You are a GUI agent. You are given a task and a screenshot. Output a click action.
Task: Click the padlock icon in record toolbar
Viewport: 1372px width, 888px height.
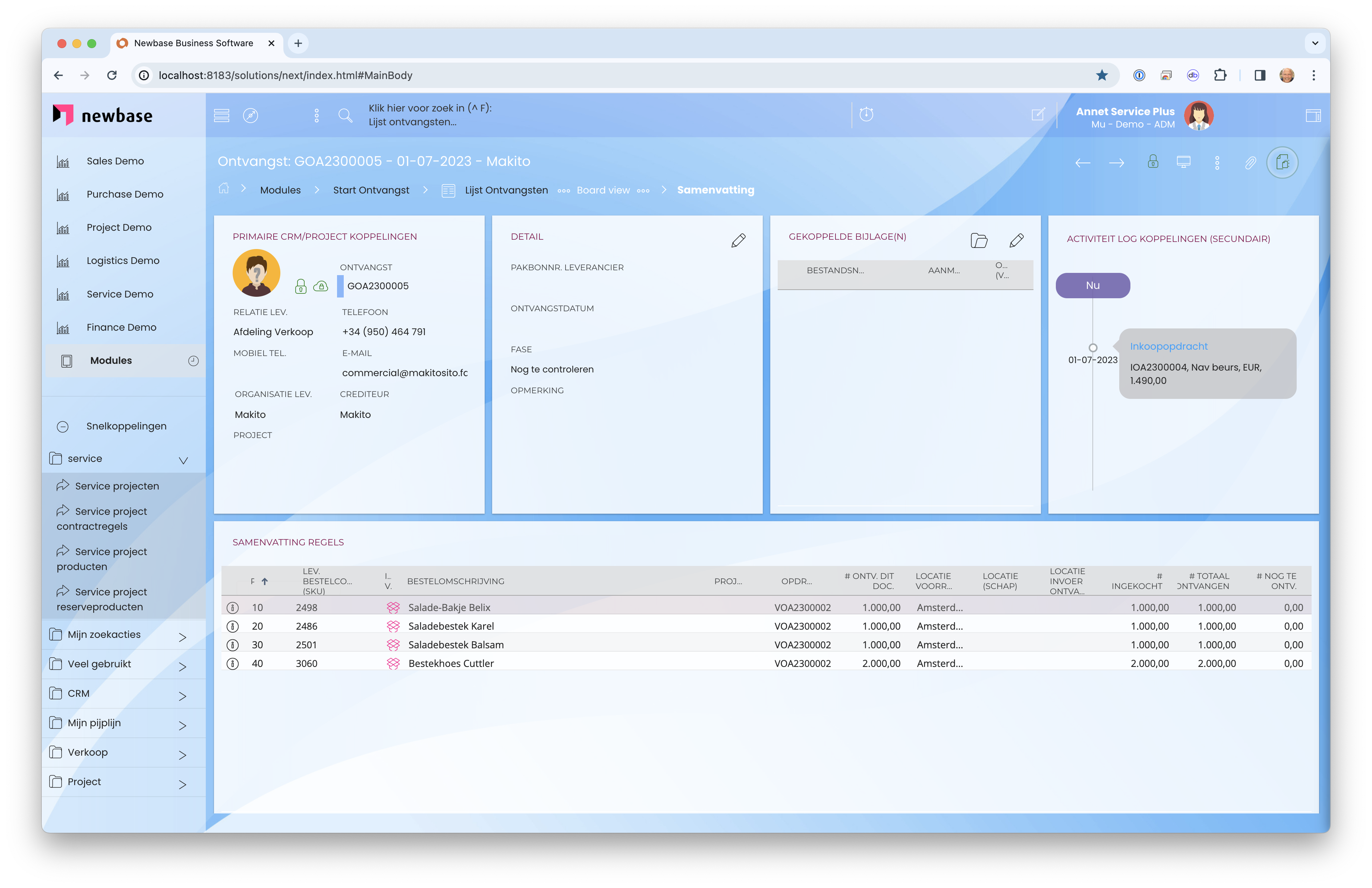coord(1153,161)
